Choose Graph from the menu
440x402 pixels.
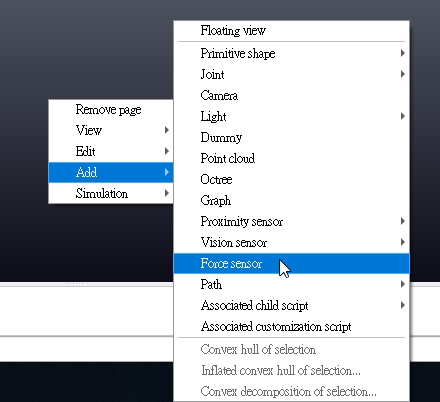point(291,200)
